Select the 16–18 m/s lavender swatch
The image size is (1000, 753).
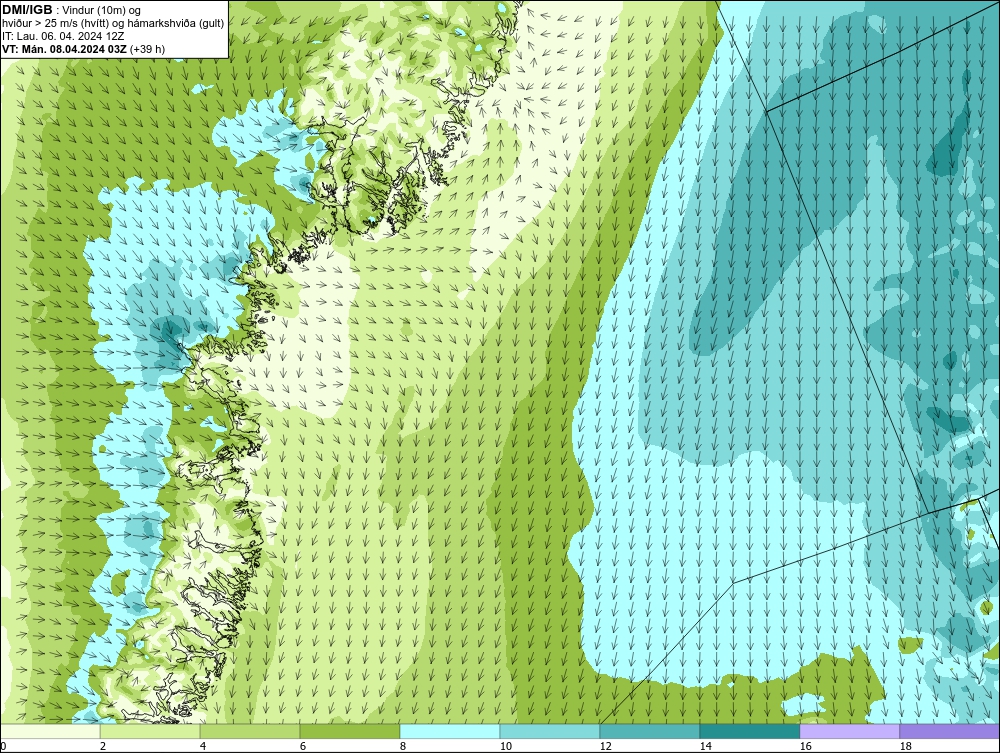tap(849, 731)
